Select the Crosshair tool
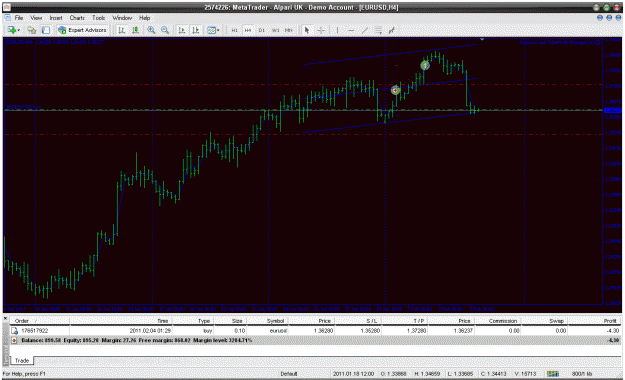This screenshot has height=380, width=625. (x=321, y=30)
